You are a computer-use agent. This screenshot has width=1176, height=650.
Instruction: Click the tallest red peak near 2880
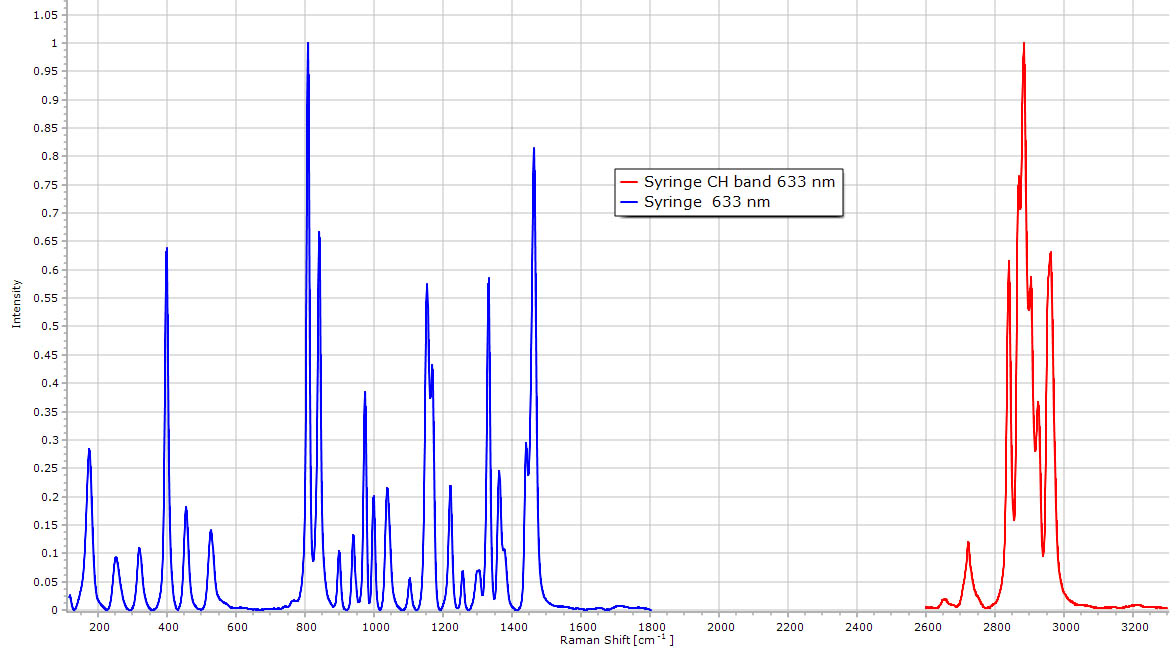click(1023, 45)
